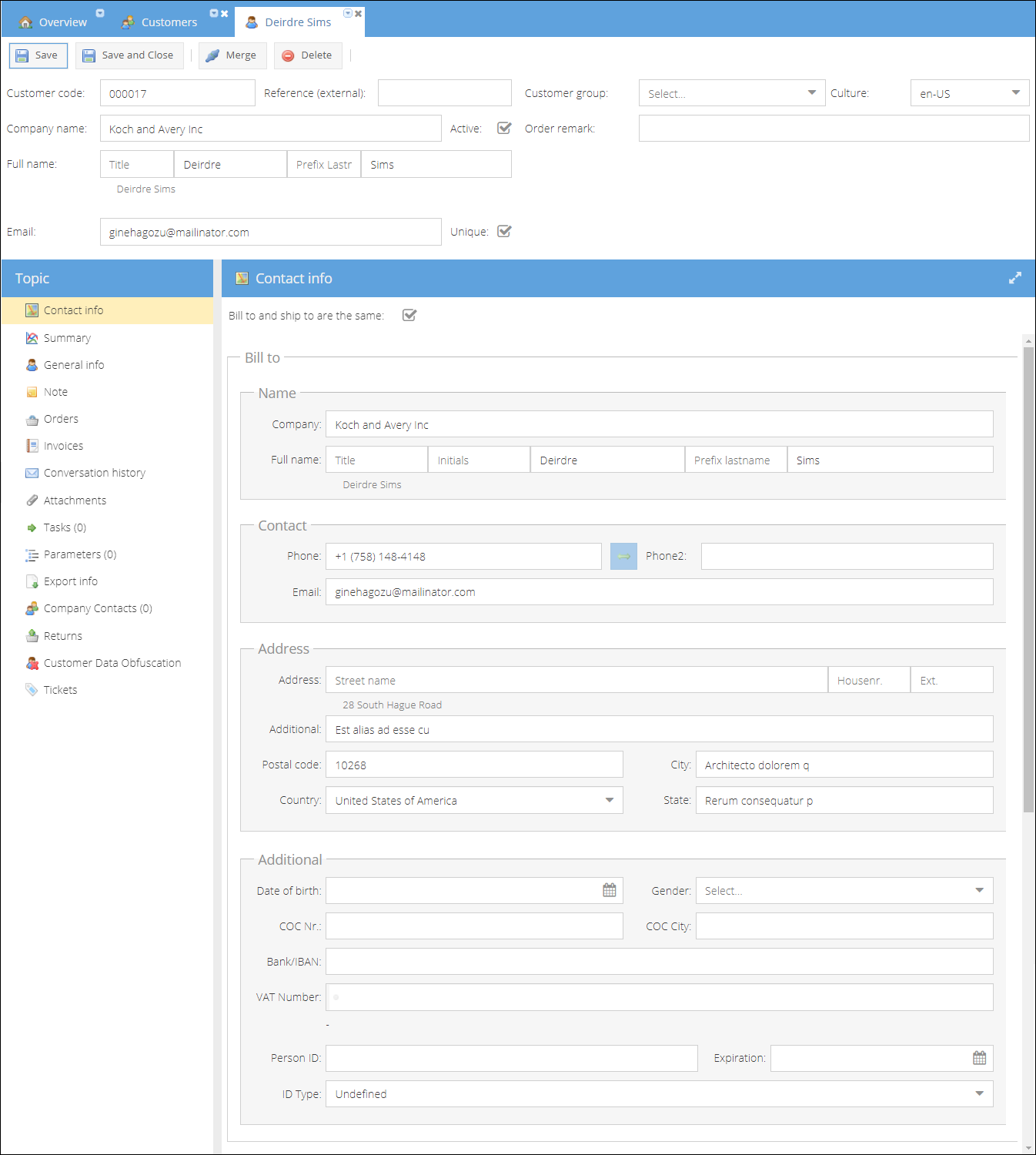
Task: Open the Overview tab options arrow
Action: (x=100, y=13)
